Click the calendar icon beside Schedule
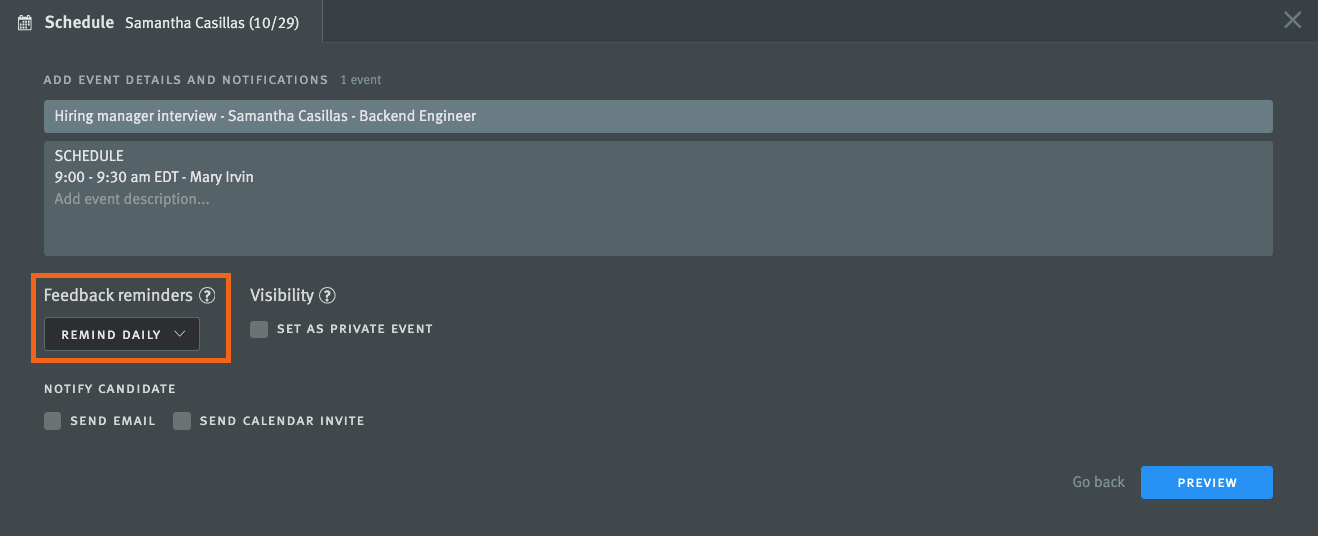1318x536 pixels. [x=25, y=22]
